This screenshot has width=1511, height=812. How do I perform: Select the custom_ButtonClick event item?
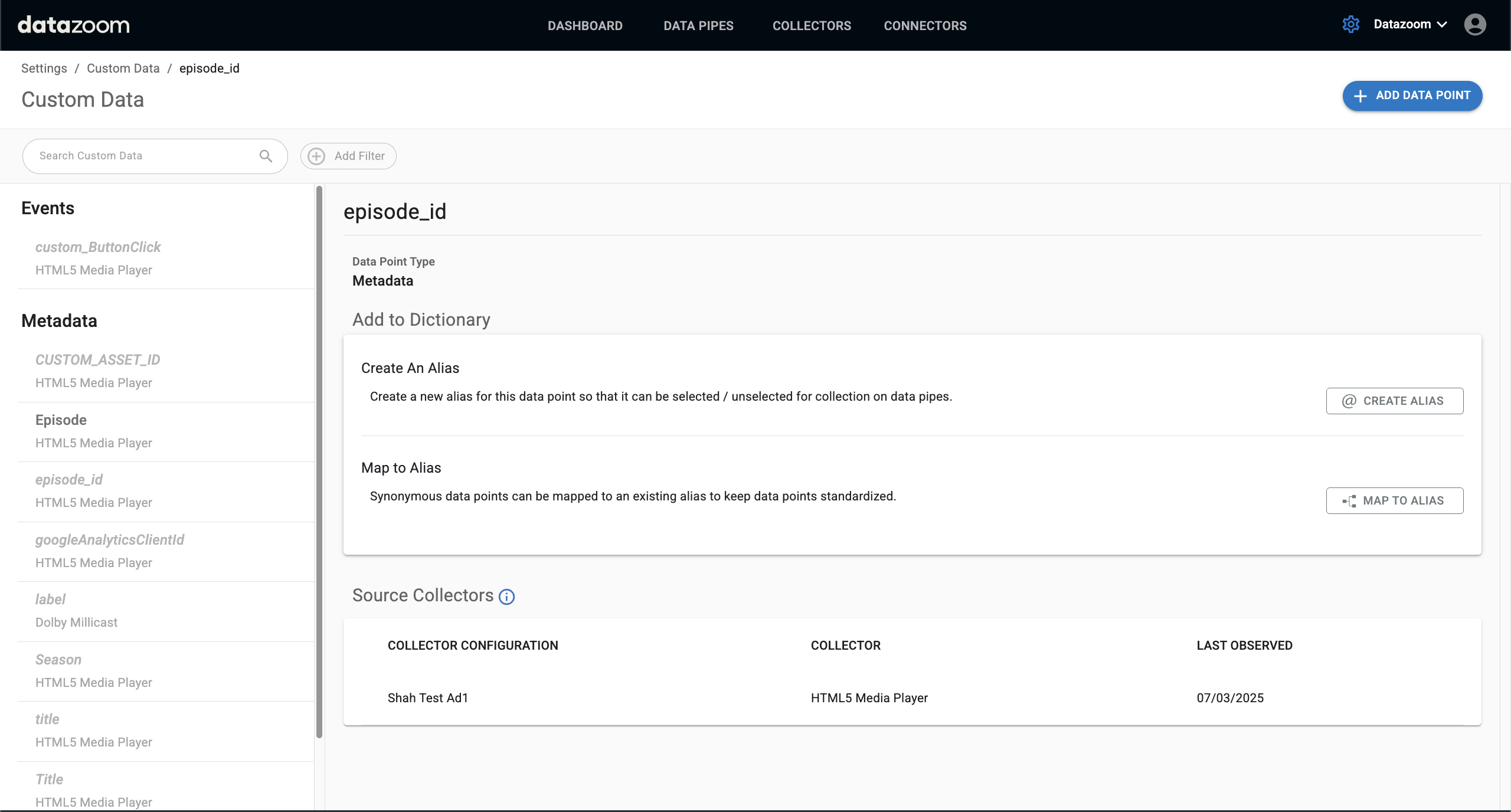click(x=98, y=247)
